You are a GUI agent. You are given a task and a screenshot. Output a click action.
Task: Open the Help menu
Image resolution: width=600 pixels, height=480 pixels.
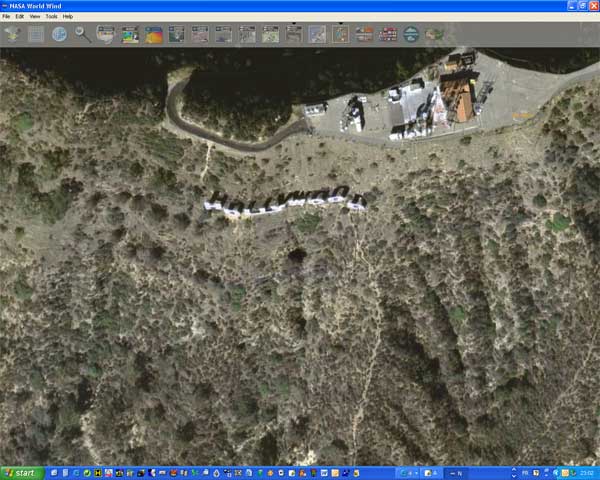(68, 17)
